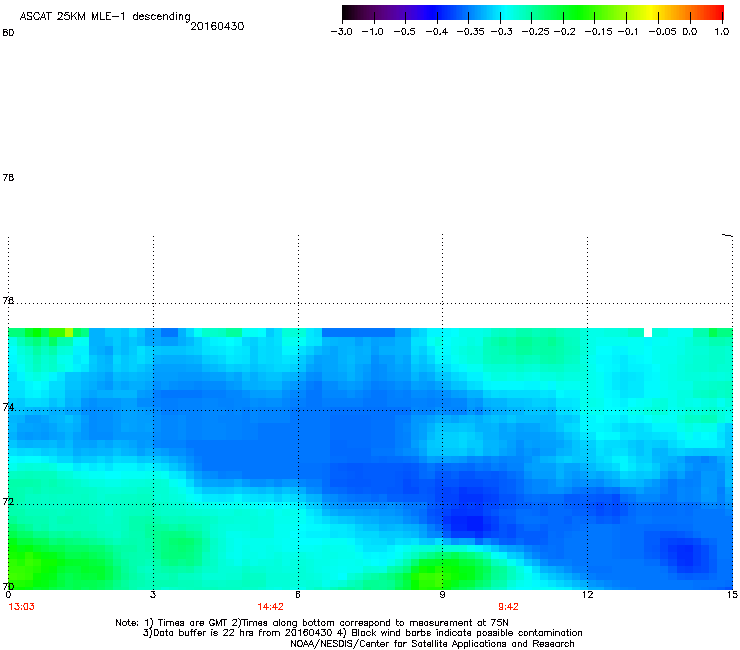Click the -0.25 color bar label
740x650 pixels.
pos(535,32)
